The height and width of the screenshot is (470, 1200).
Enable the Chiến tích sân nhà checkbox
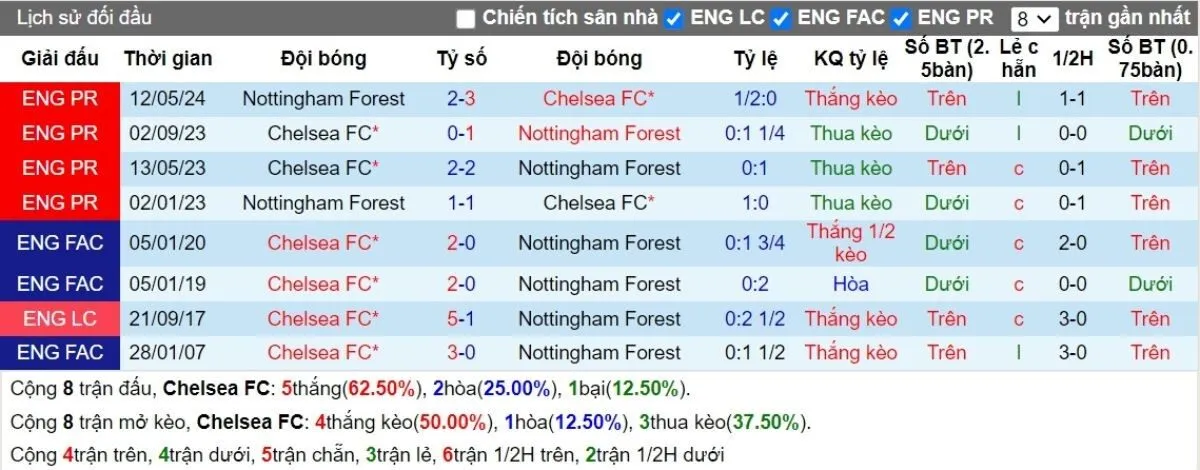(x=466, y=19)
